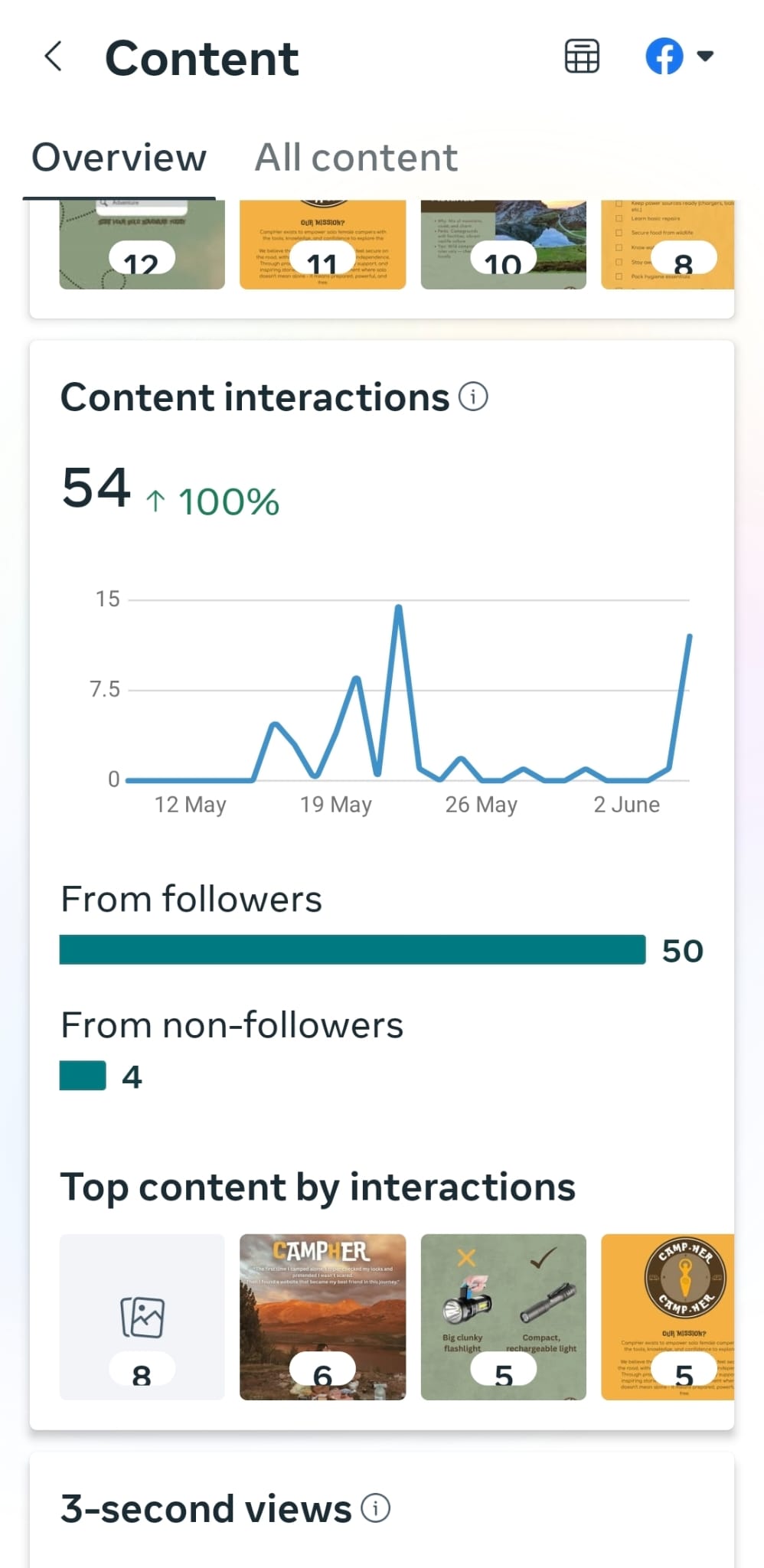Open the CampHer sunset post thumbnail
764x1568 pixels.
tap(322, 1317)
